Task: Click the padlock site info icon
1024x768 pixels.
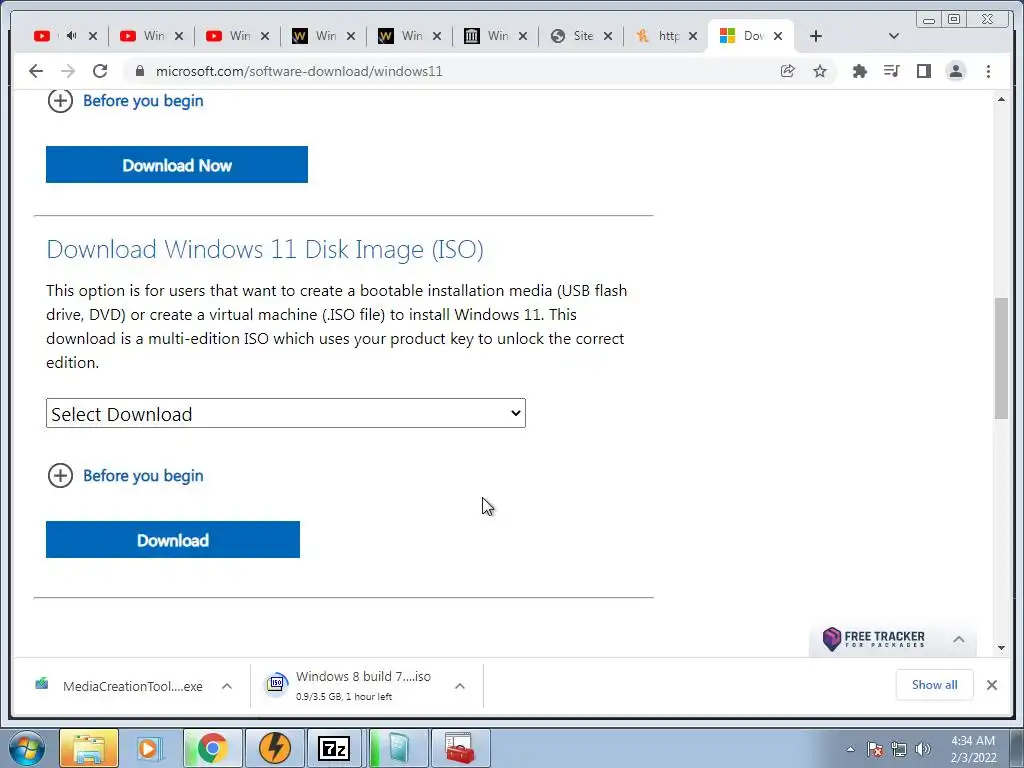Action: point(139,71)
